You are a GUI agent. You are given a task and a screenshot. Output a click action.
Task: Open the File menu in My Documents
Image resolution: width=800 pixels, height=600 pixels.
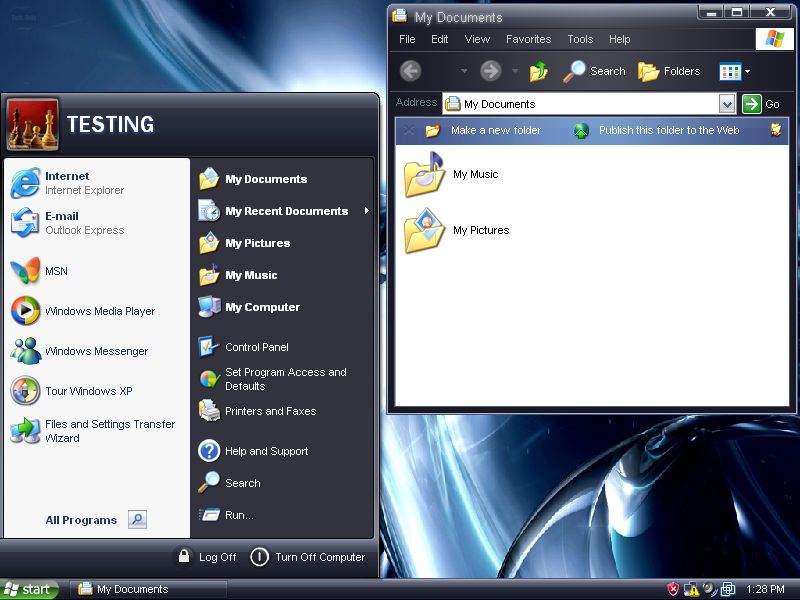407,39
